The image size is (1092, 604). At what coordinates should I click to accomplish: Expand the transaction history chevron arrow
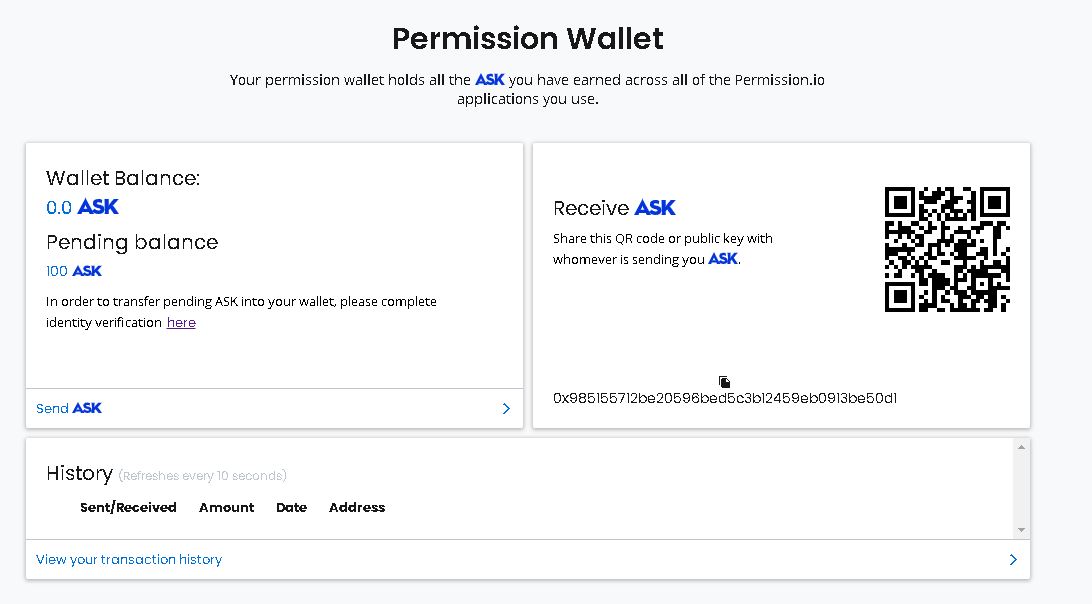tap(1013, 560)
